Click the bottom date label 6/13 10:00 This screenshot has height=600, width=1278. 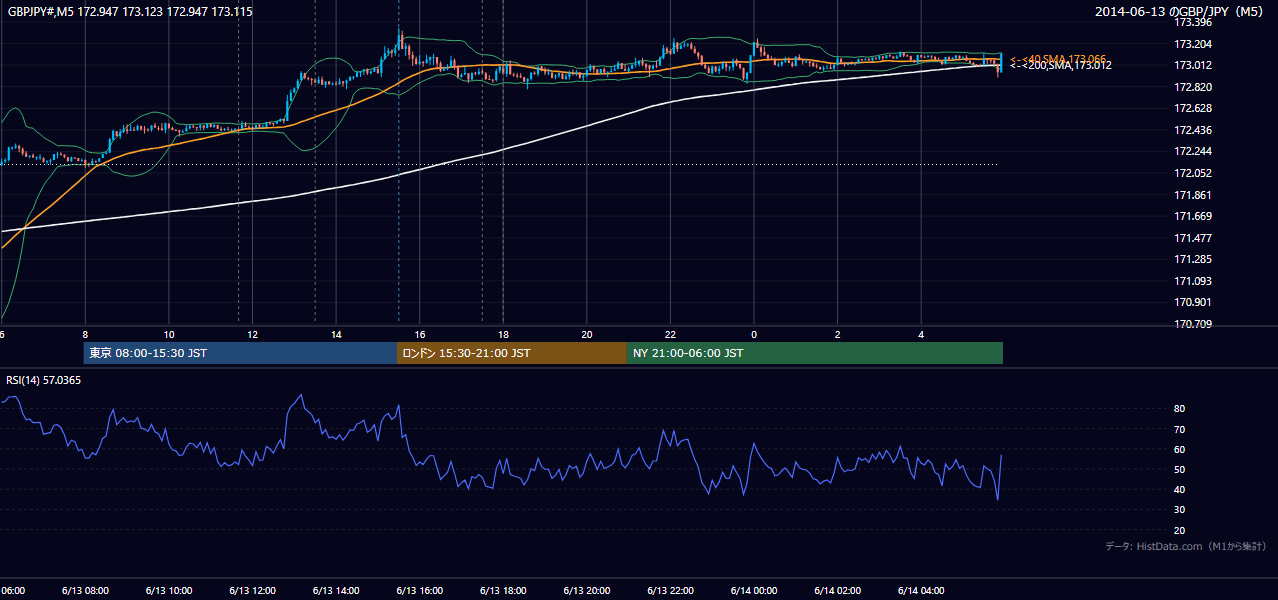(168, 590)
